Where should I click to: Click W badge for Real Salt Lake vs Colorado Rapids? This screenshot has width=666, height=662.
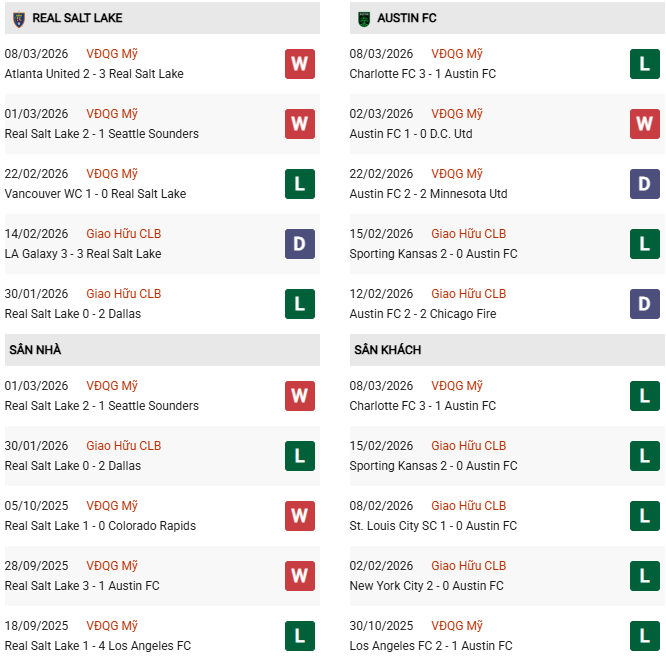click(x=299, y=516)
